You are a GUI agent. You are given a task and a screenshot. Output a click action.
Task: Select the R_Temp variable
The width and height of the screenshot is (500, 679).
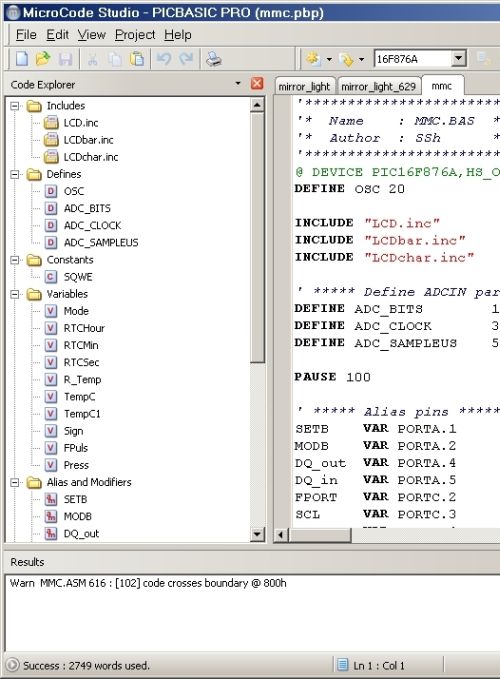point(82,379)
